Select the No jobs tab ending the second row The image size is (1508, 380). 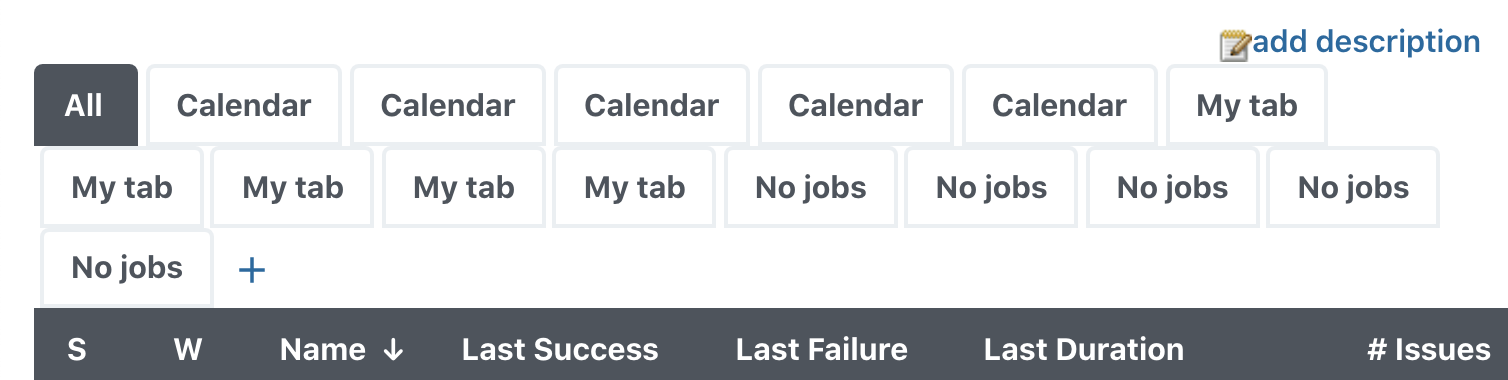1353,187
